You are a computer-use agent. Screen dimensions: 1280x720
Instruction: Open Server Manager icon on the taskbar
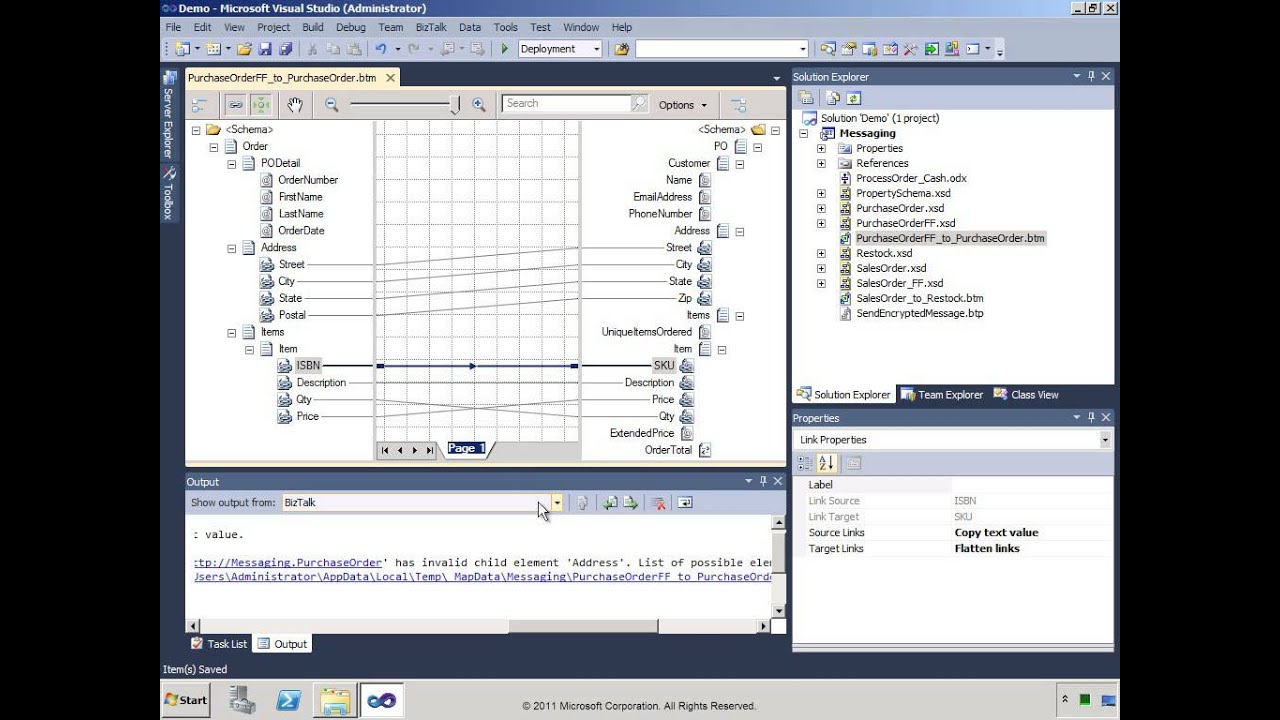(x=243, y=700)
